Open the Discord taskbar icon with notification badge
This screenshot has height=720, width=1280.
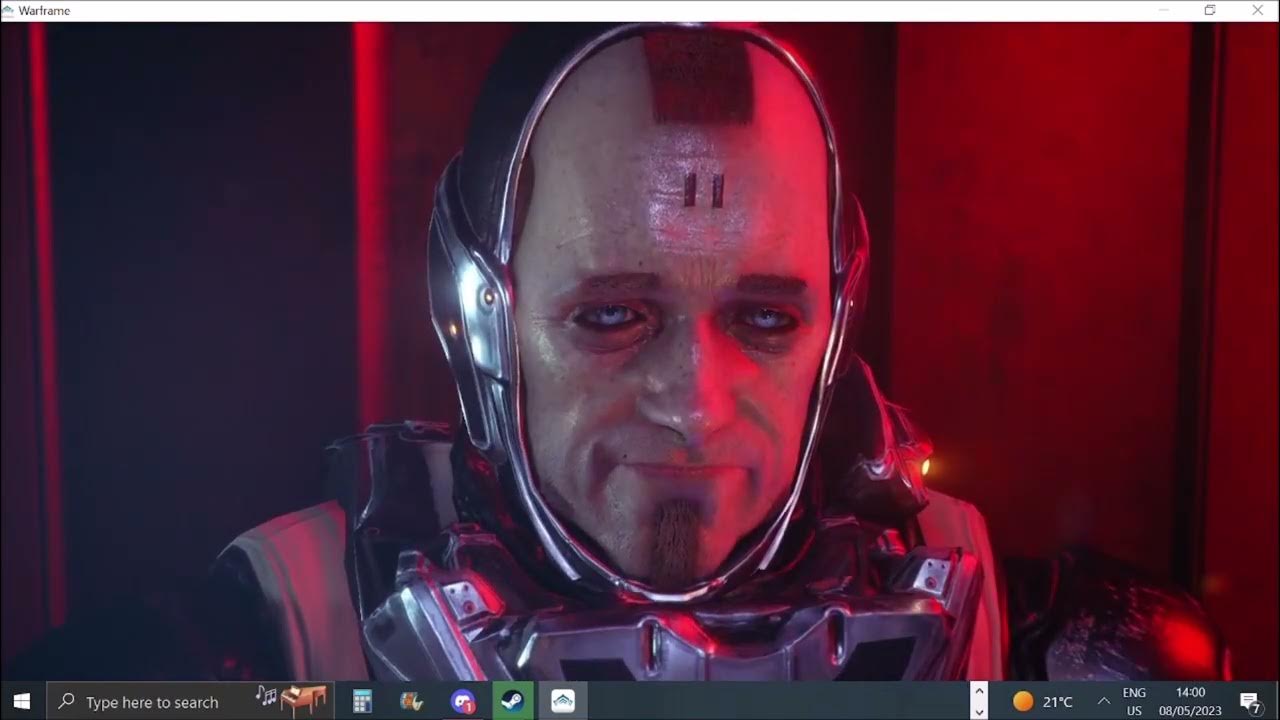[462, 702]
